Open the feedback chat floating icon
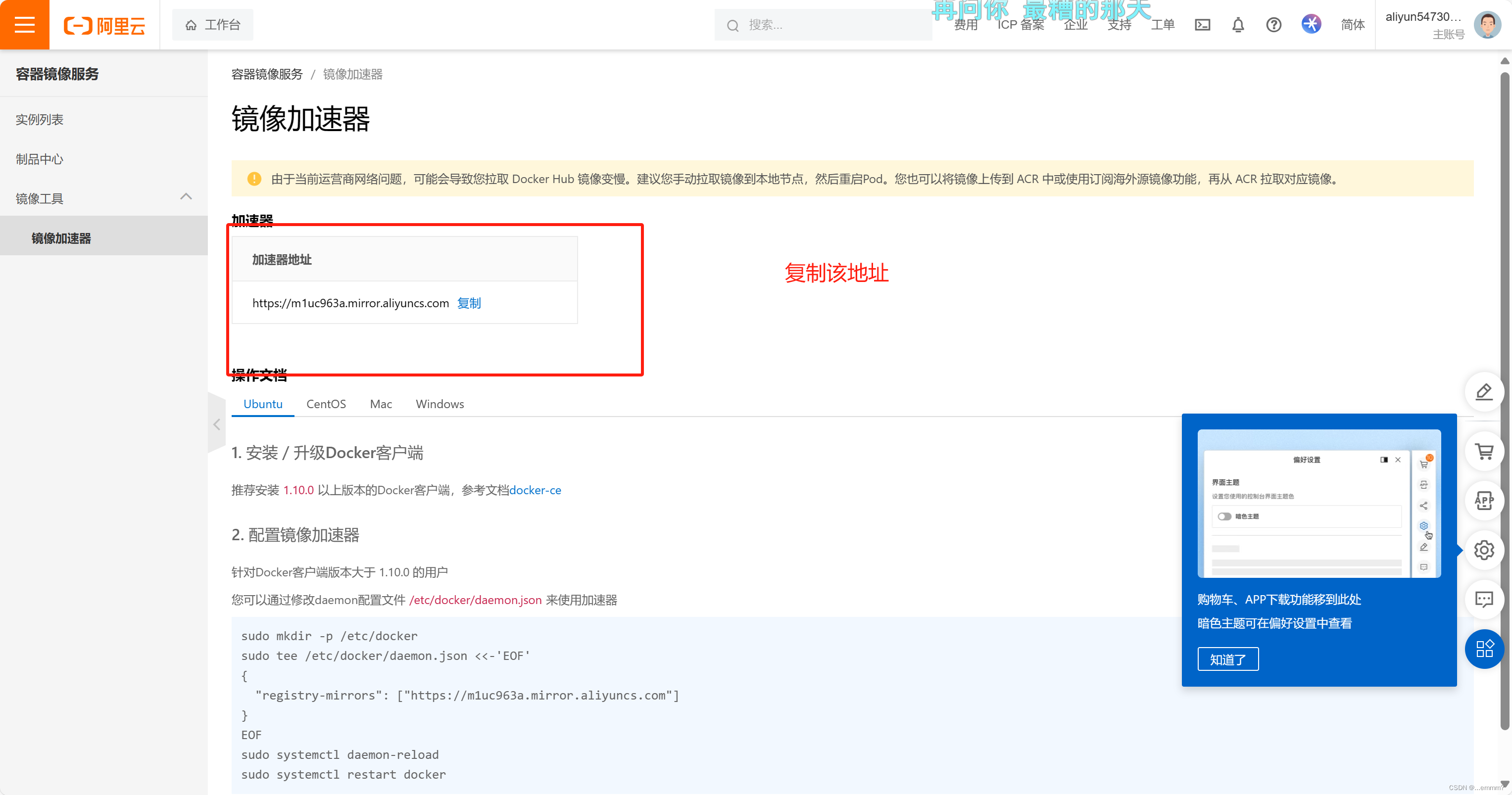Image resolution: width=1512 pixels, height=795 pixels. [1484, 599]
